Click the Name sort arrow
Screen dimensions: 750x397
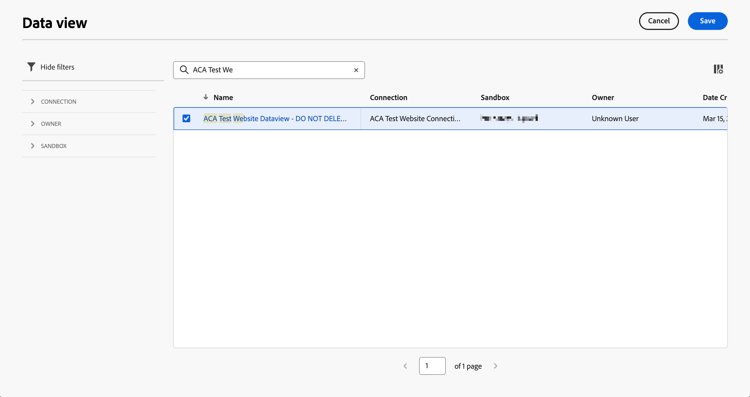(206, 97)
